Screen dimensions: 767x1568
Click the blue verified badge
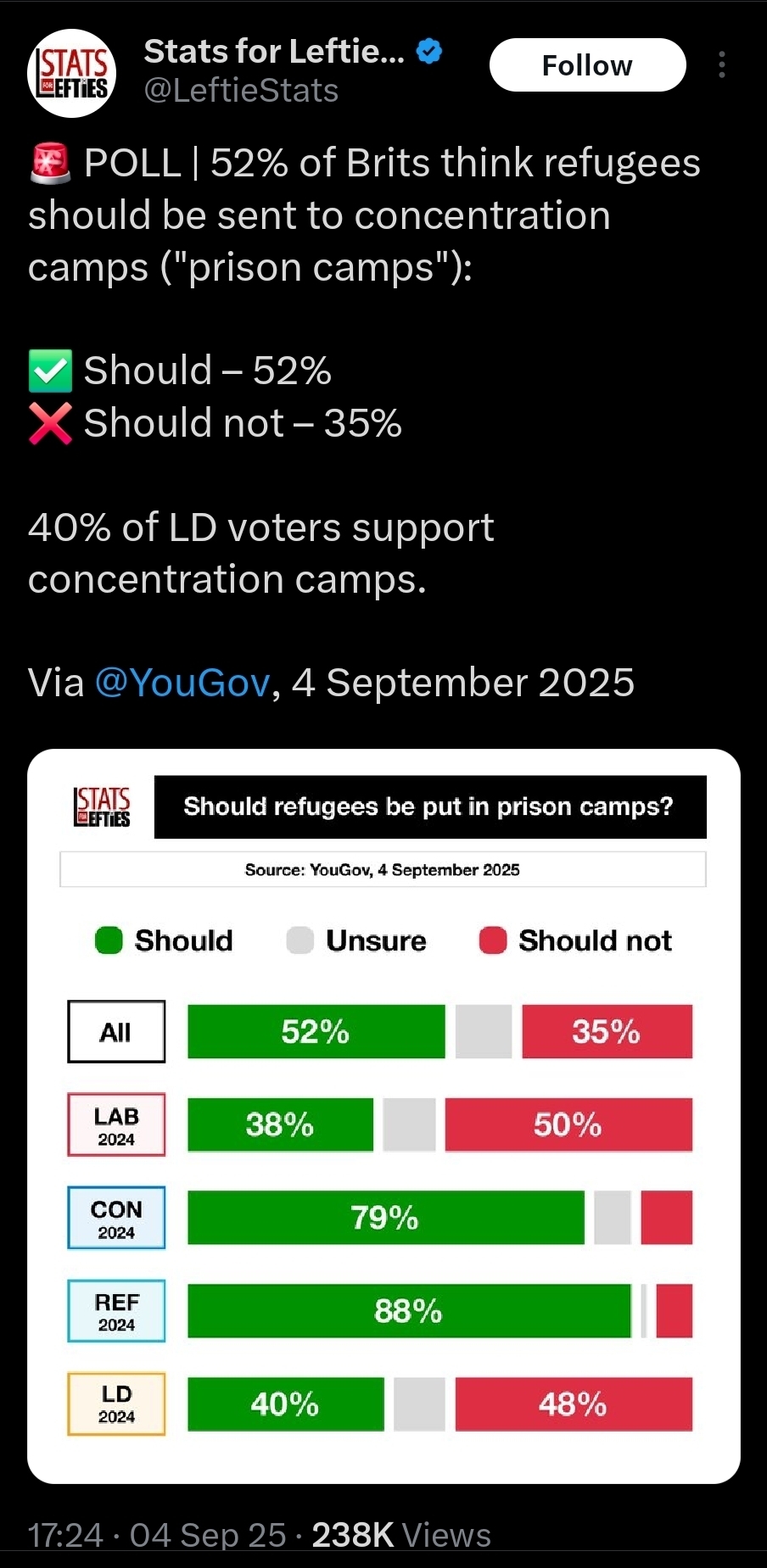[430, 52]
